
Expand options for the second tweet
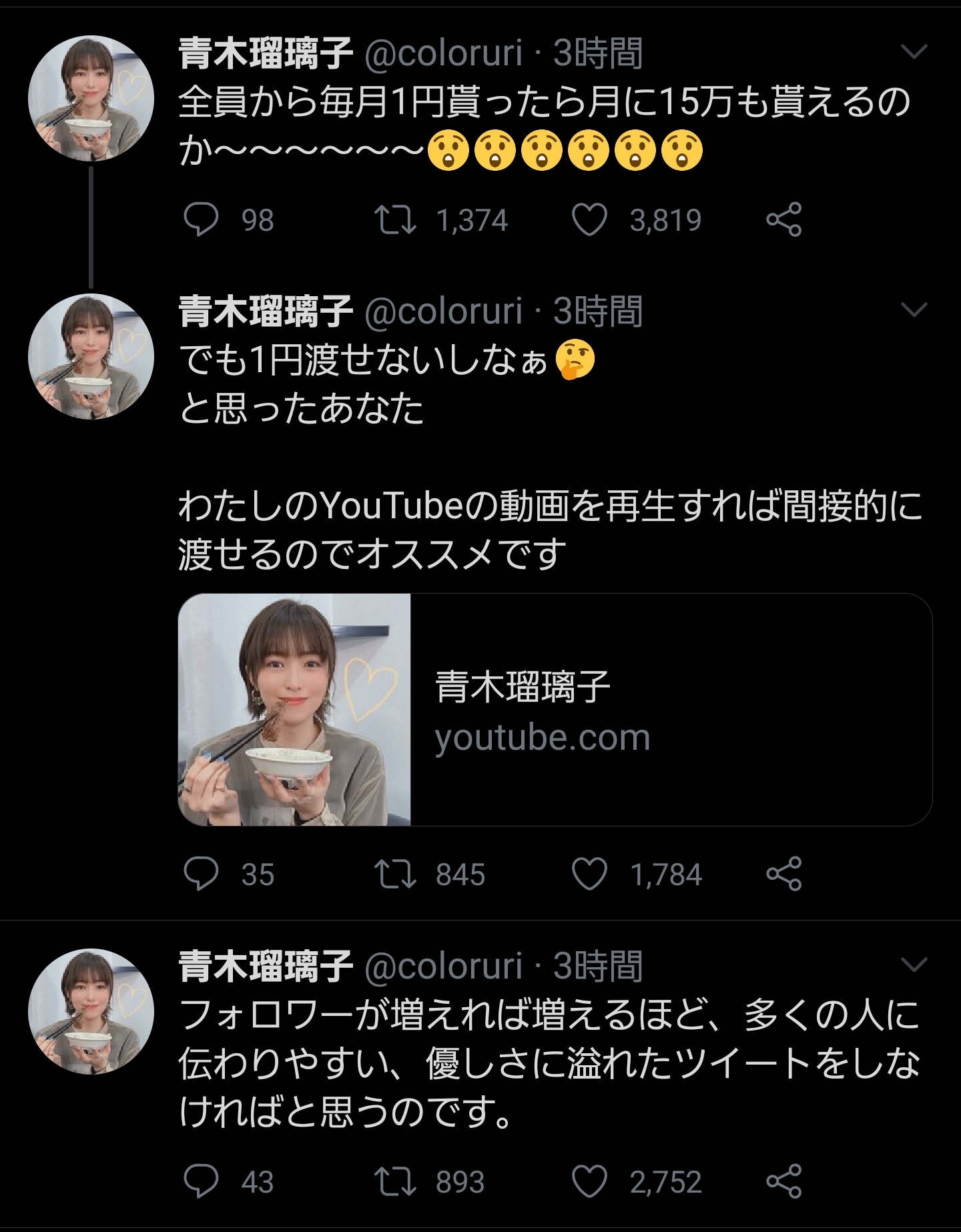pos(914,309)
